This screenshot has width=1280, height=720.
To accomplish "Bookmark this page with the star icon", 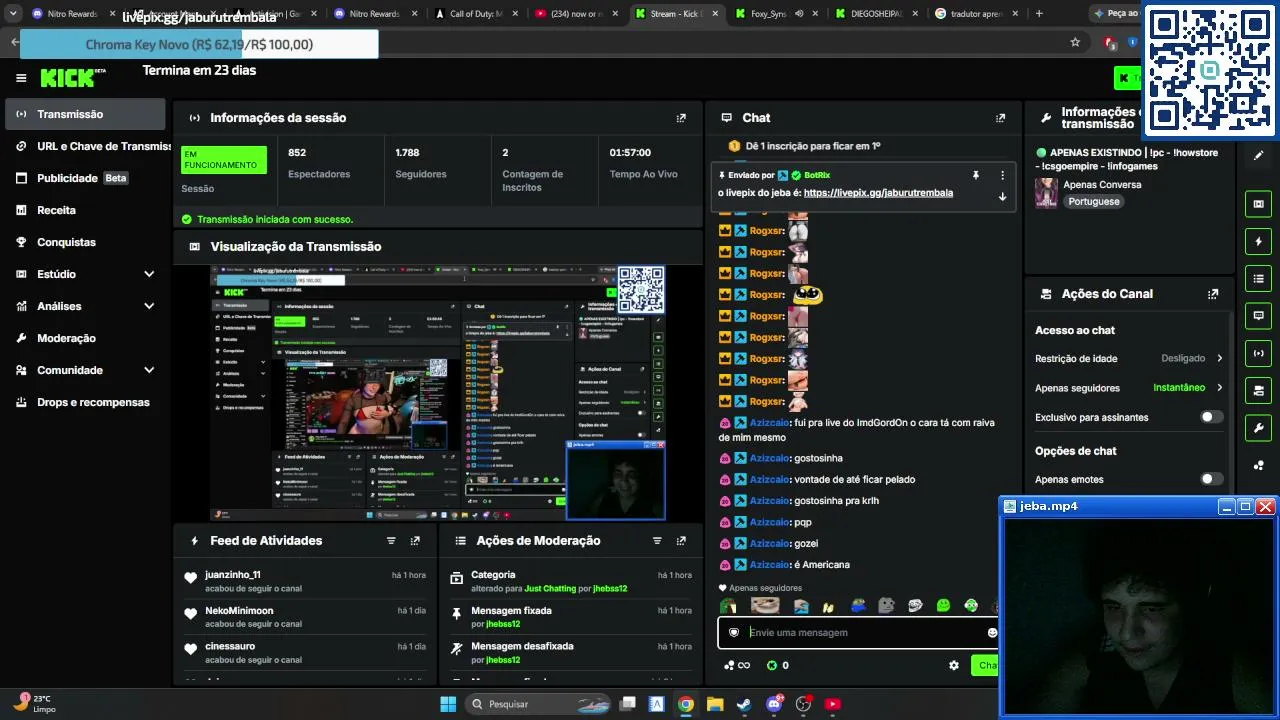I will pyautogui.click(x=1075, y=42).
